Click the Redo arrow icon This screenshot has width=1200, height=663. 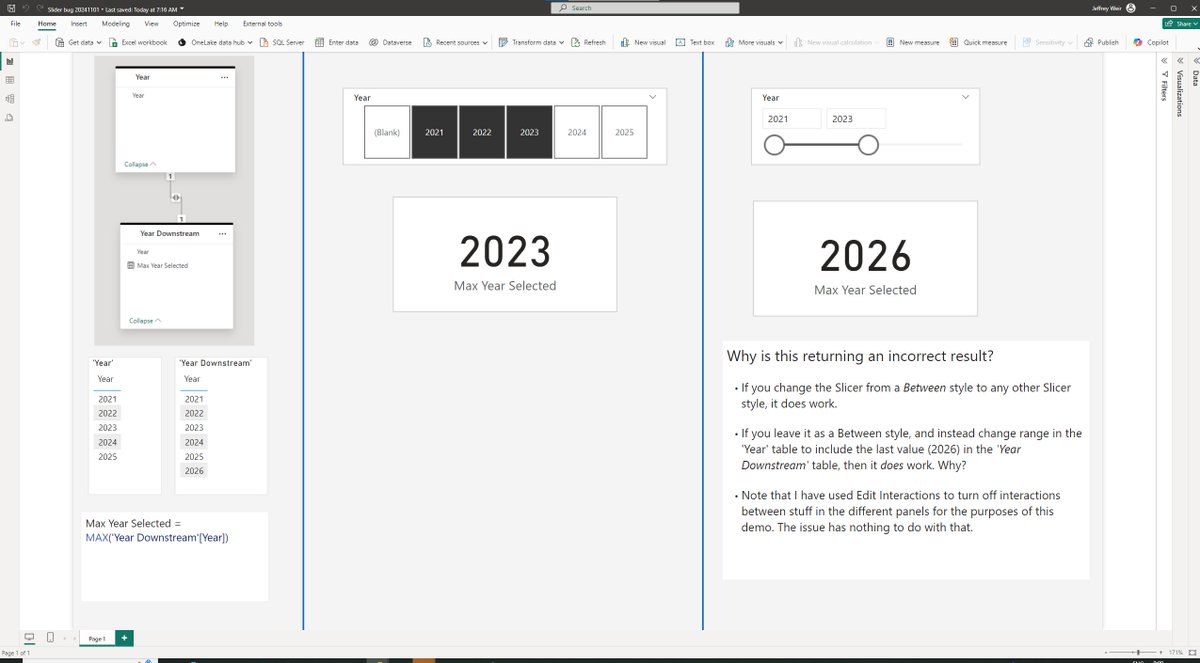(38, 7)
